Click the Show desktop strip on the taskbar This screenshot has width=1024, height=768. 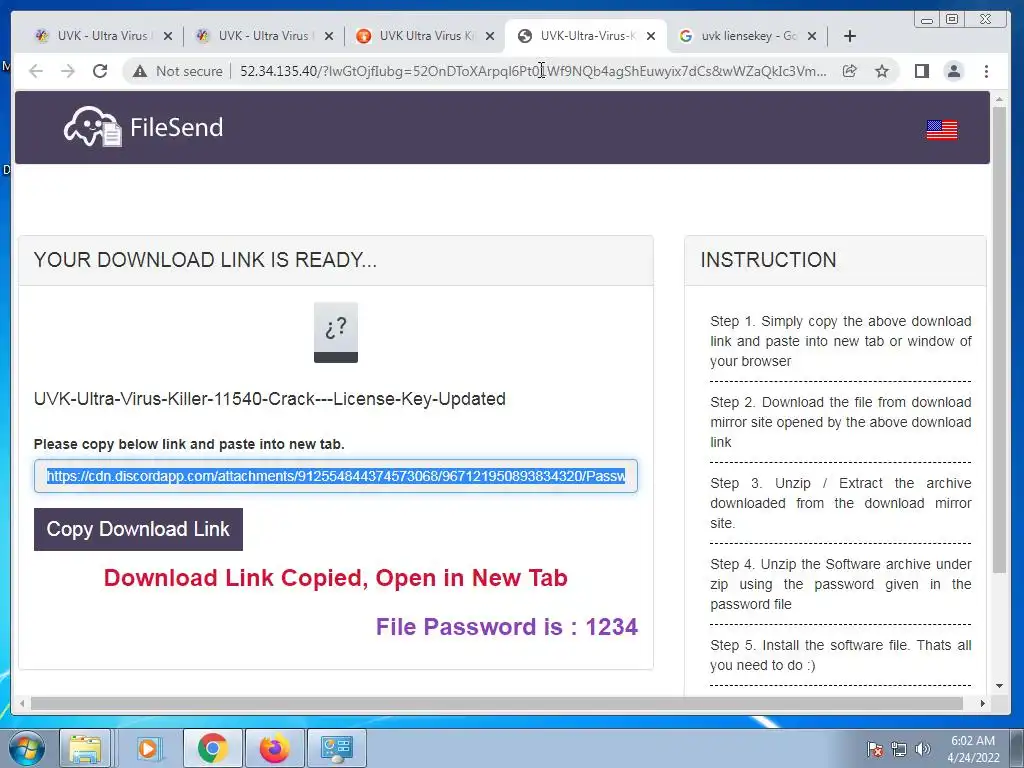[1017, 748]
